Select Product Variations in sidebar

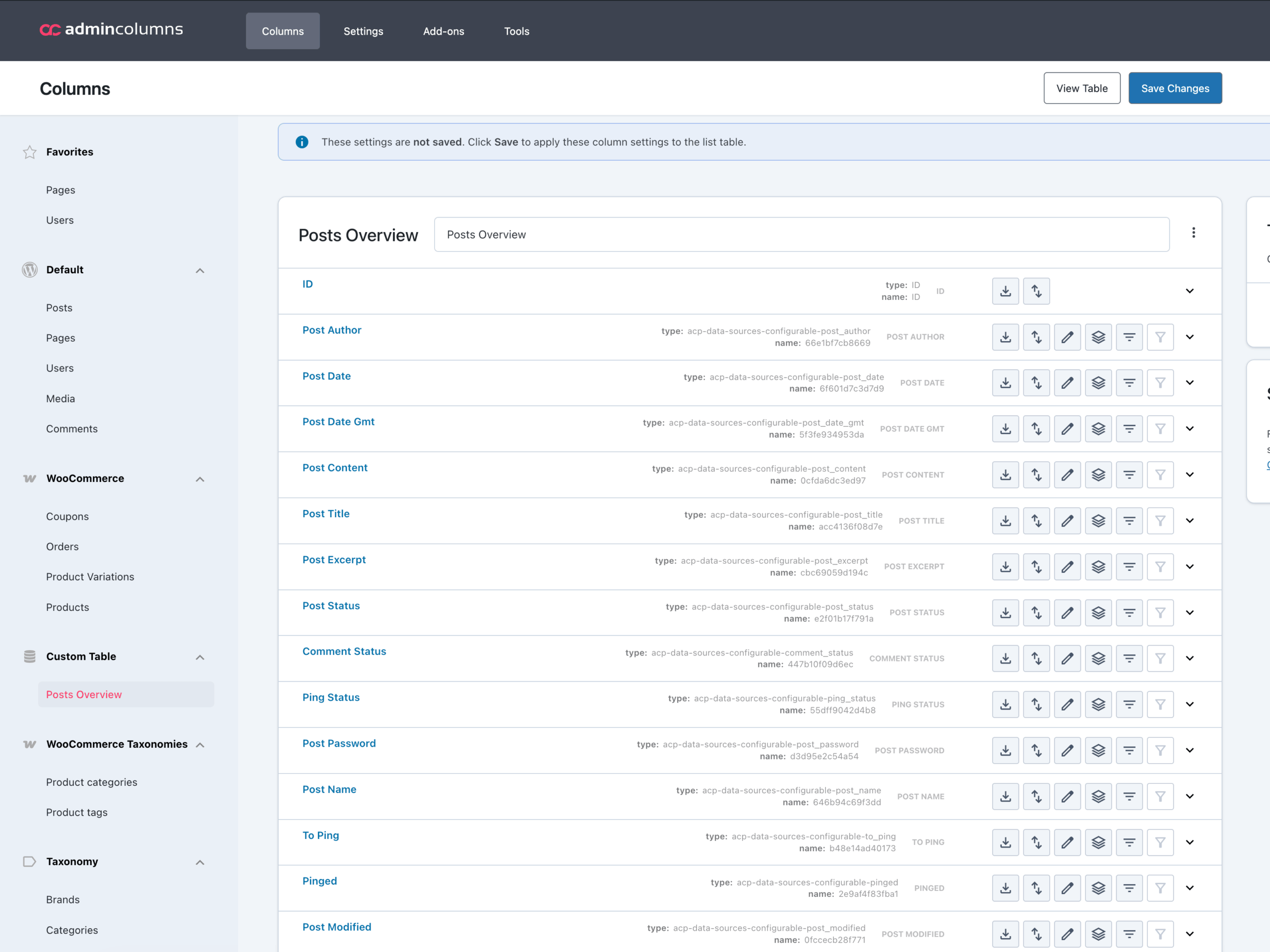click(90, 577)
